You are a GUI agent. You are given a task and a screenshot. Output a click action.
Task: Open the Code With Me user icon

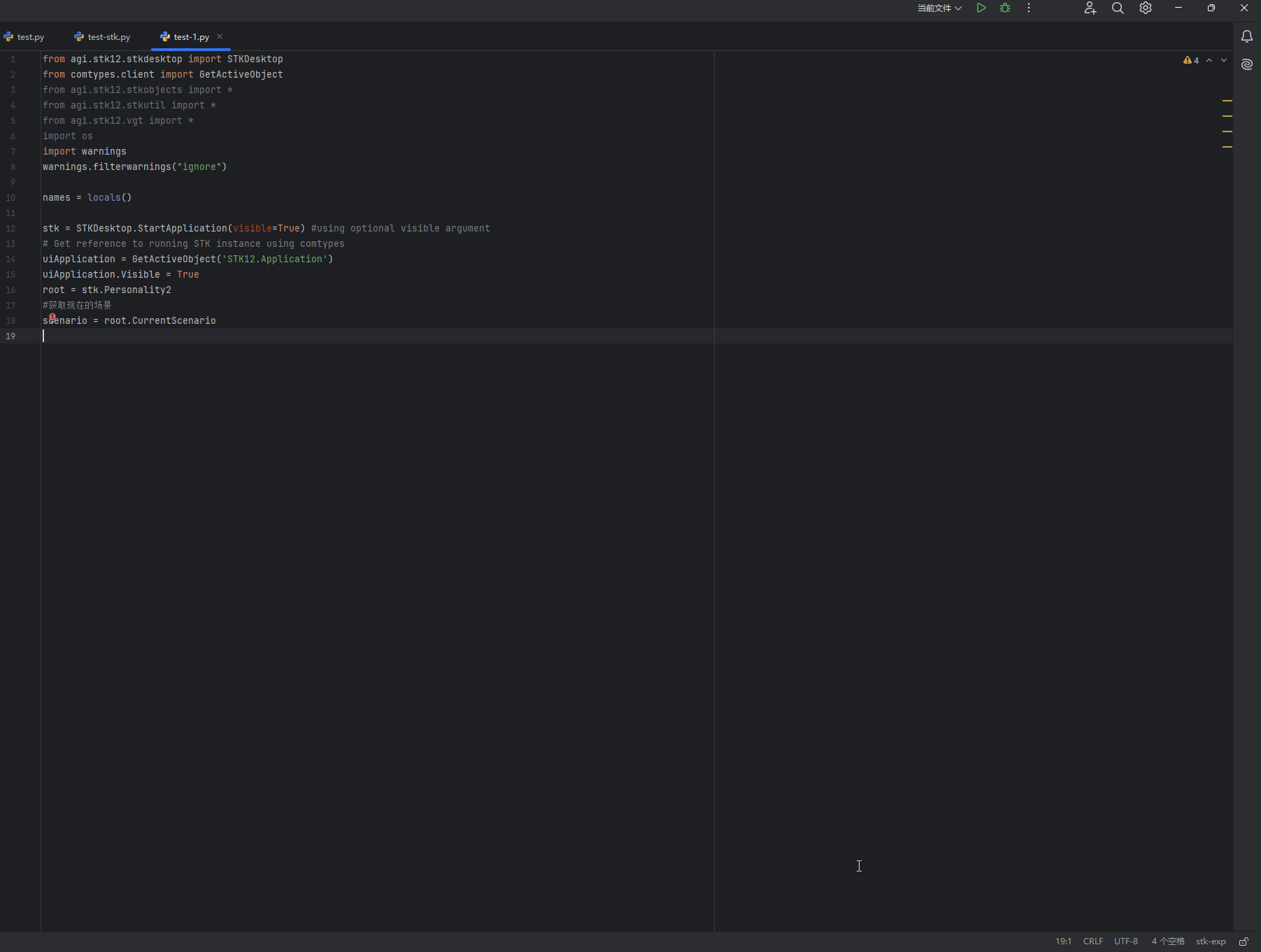(x=1090, y=8)
